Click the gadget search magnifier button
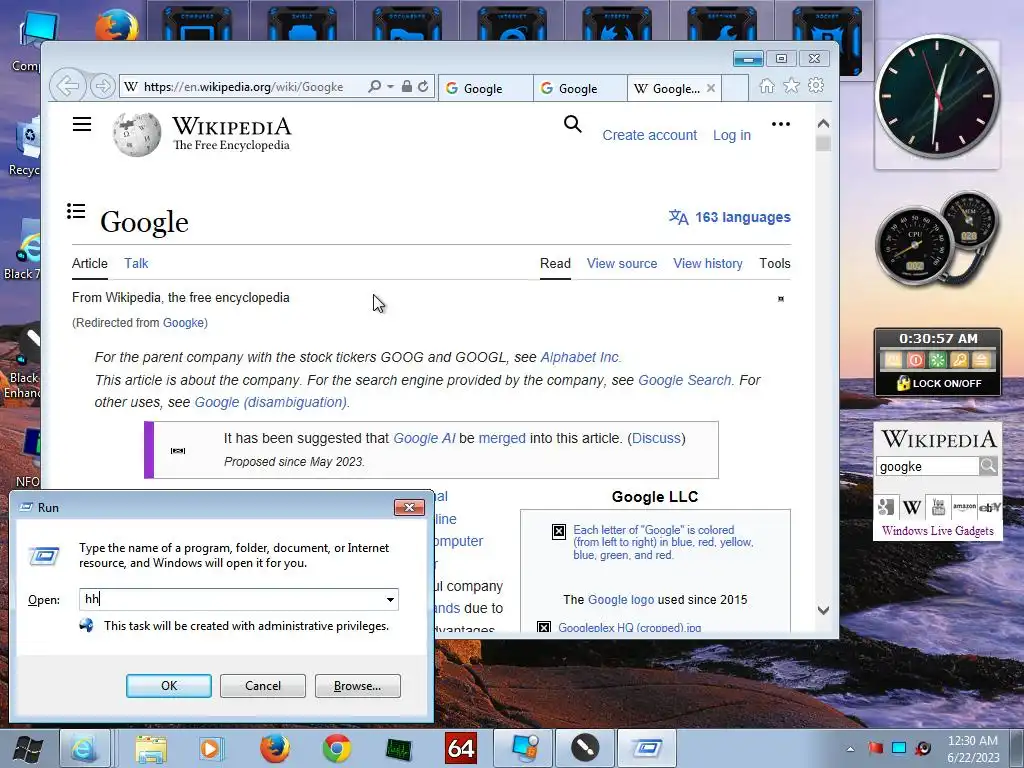The image size is (1024, 768). coord(988,466)
